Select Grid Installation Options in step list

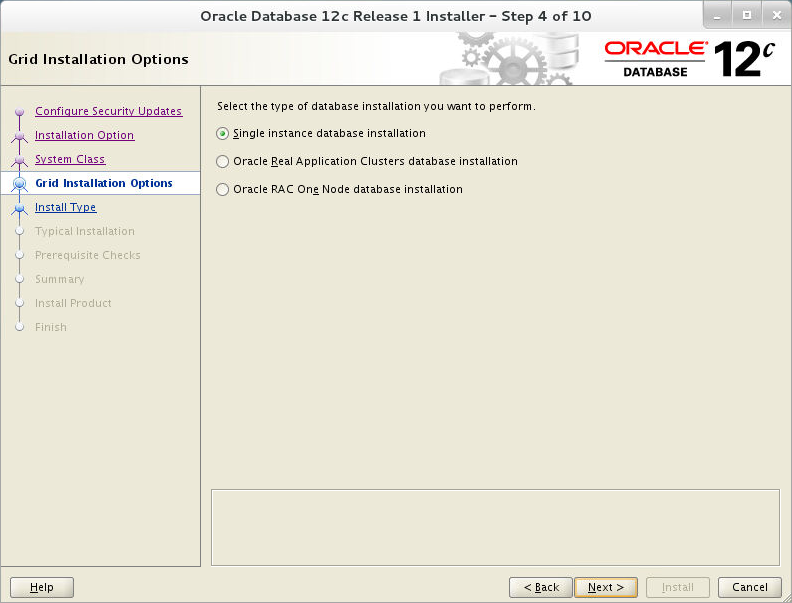click(x=104, y=183)
